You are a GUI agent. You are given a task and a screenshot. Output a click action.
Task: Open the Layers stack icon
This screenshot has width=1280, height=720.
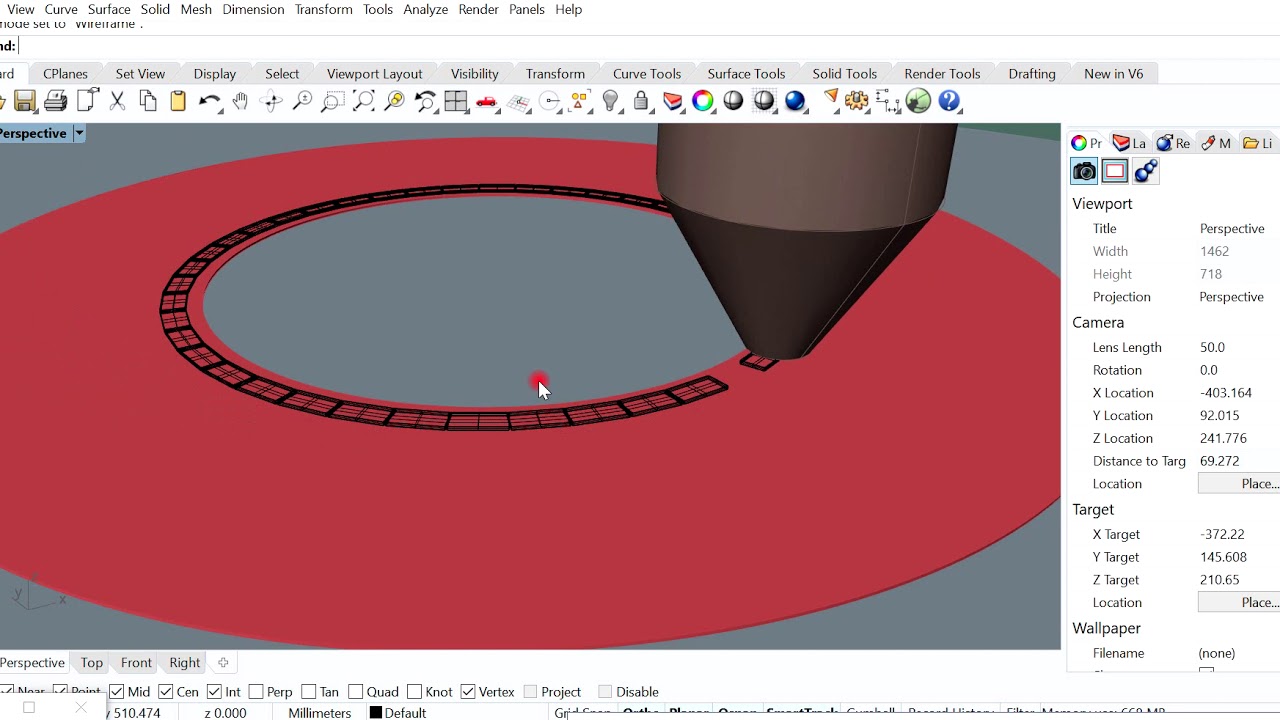[x=672, y=101]
